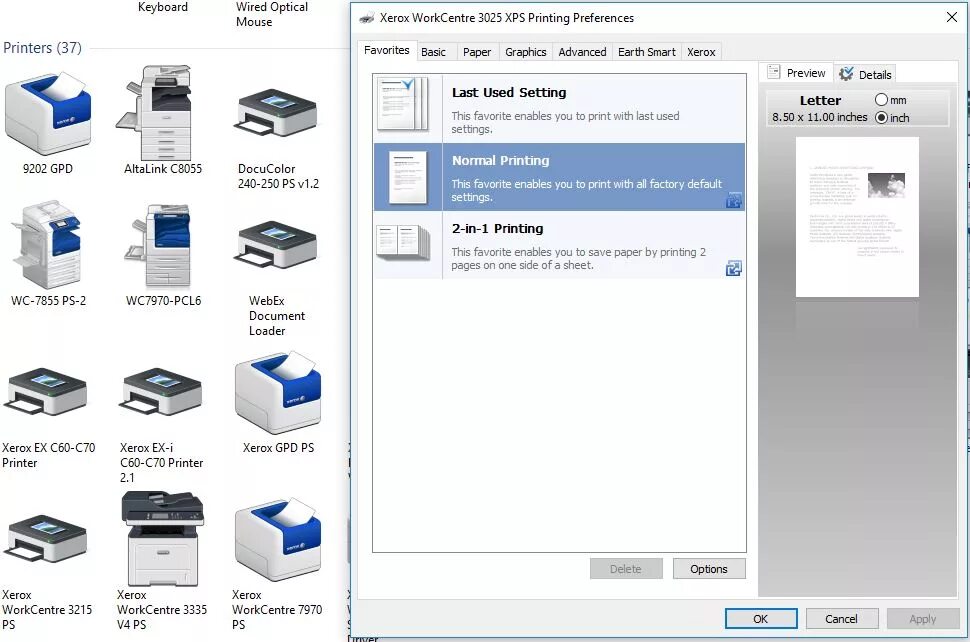The image size is (970, 642).
Task: Click the Options button
Action: coord(709,568)
